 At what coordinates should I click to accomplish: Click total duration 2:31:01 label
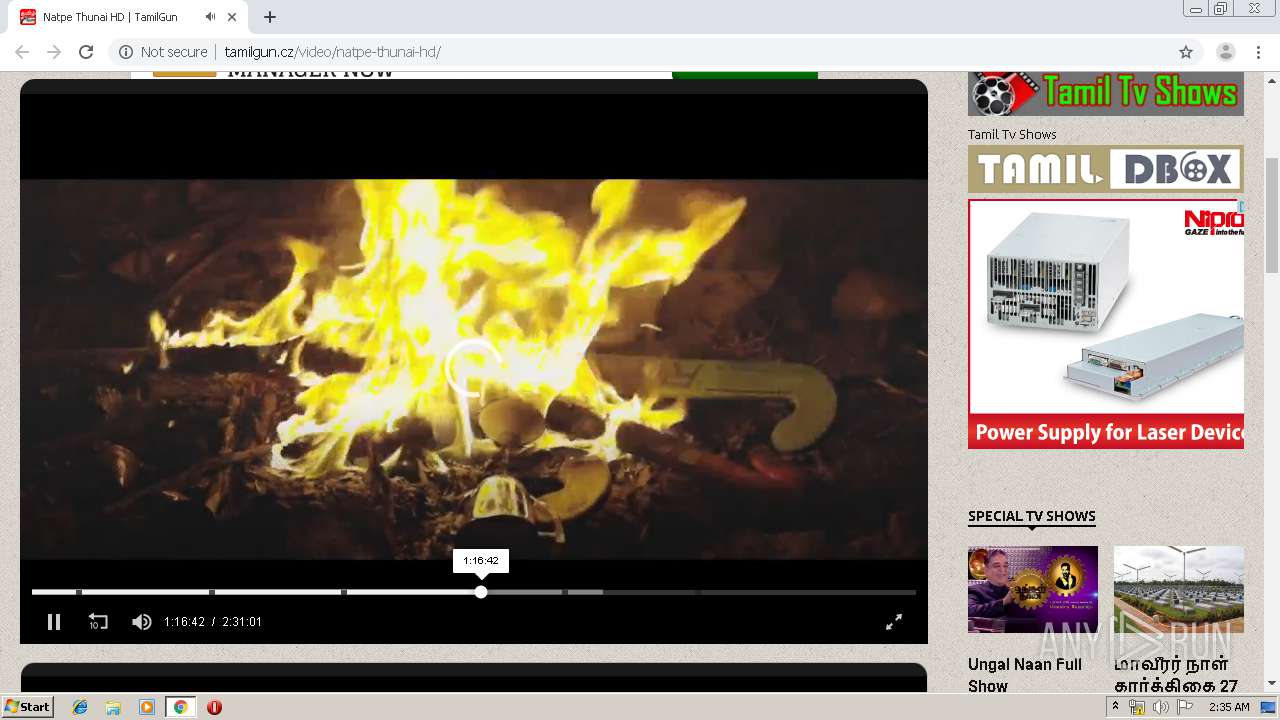tap(242, 622)
